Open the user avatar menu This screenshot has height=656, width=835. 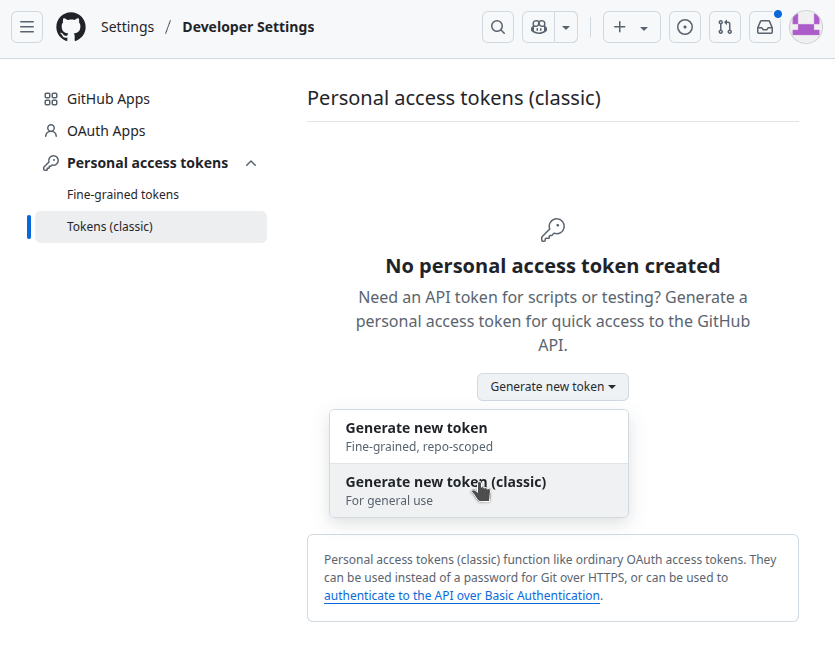pyautogui.click(x=806, y=27)
